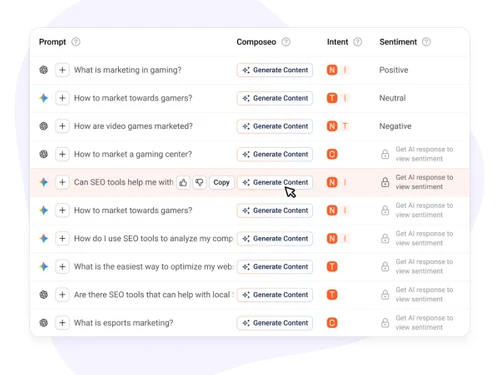Click plus button for 'Are there SEO tools' row
The image size is (500, 375).
[62, 295]
